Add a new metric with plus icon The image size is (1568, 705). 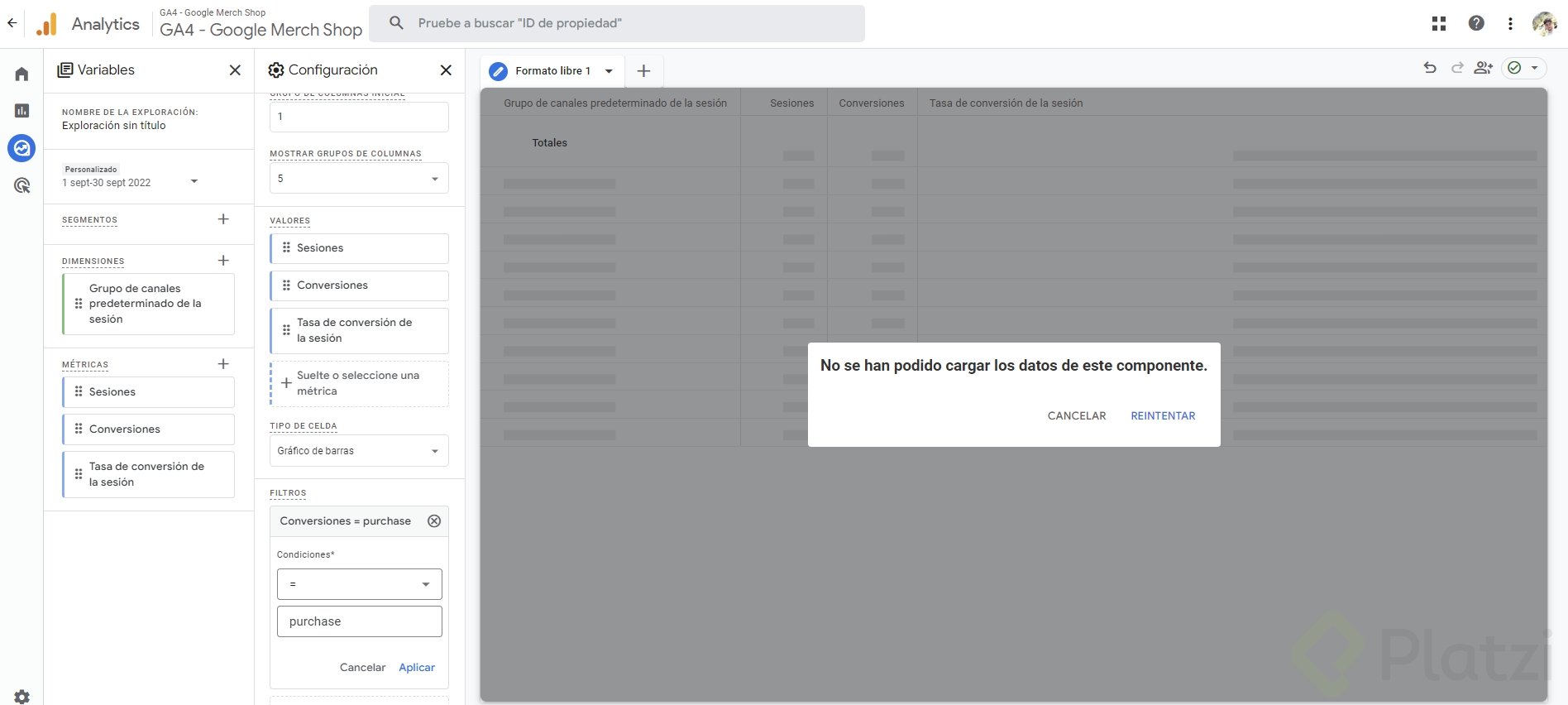pyautogui.click(x=223, y=364)
